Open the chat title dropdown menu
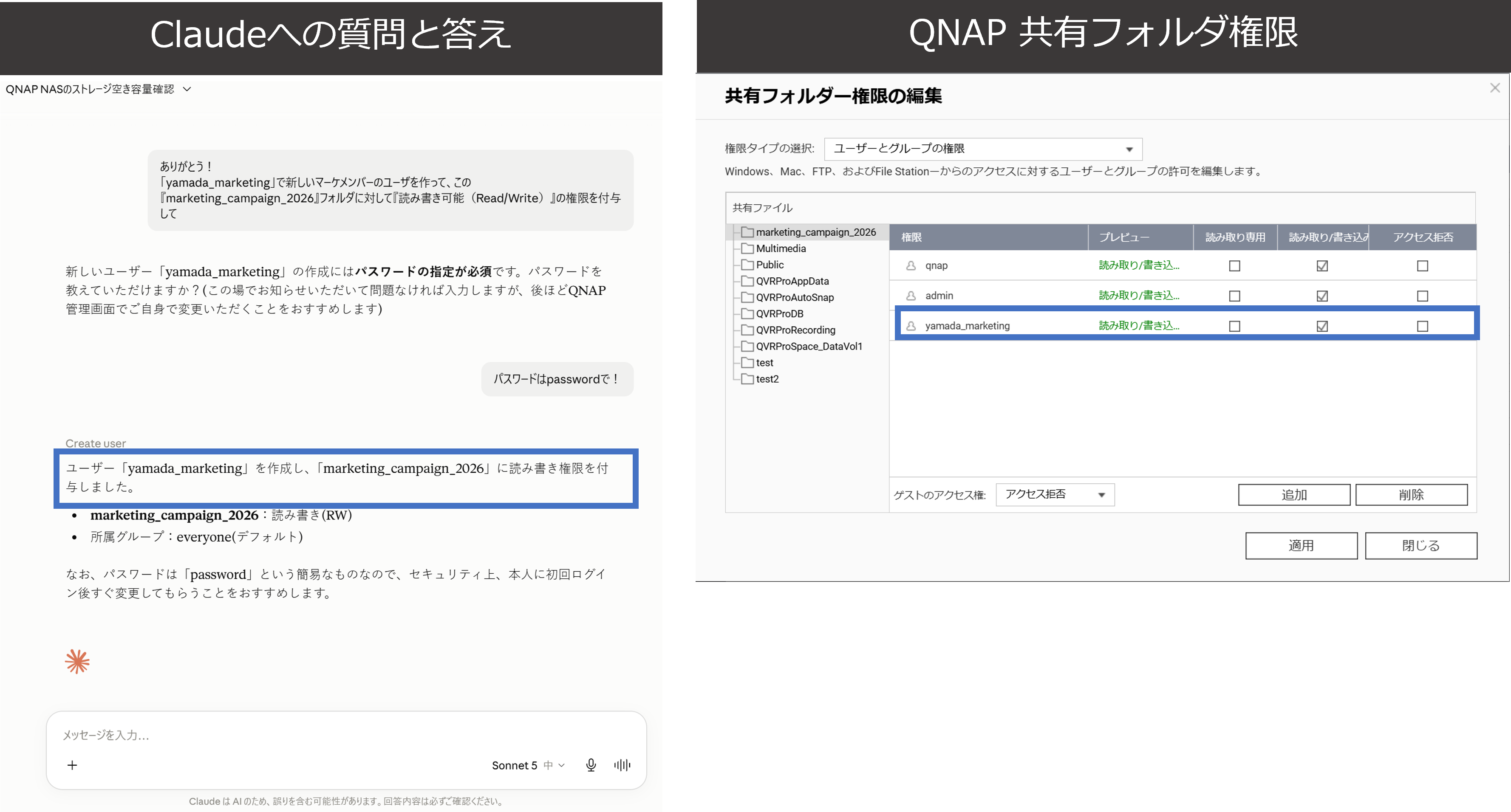Image resolution: width=1511 pixels, height=812 pixels. (x=187, y=89)
